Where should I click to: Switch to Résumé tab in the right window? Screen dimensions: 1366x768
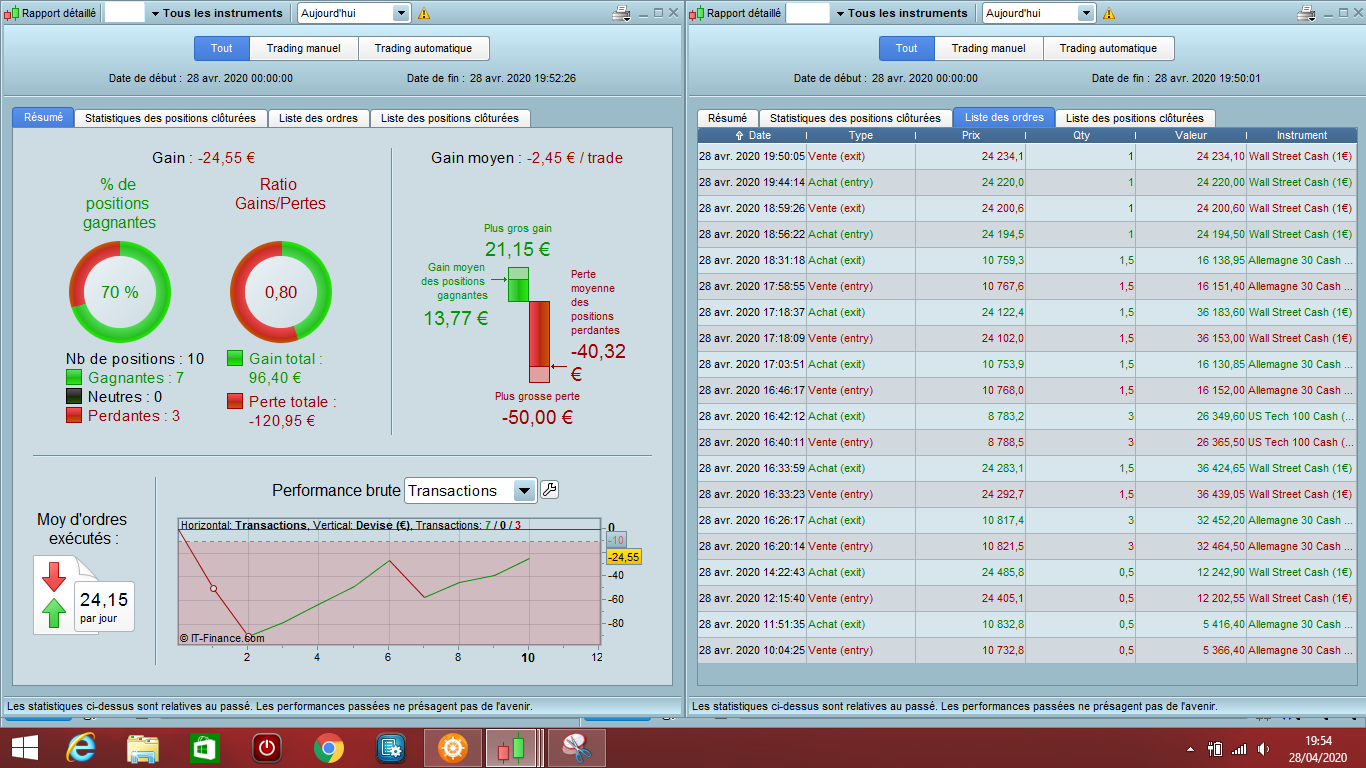pos(728,118)
